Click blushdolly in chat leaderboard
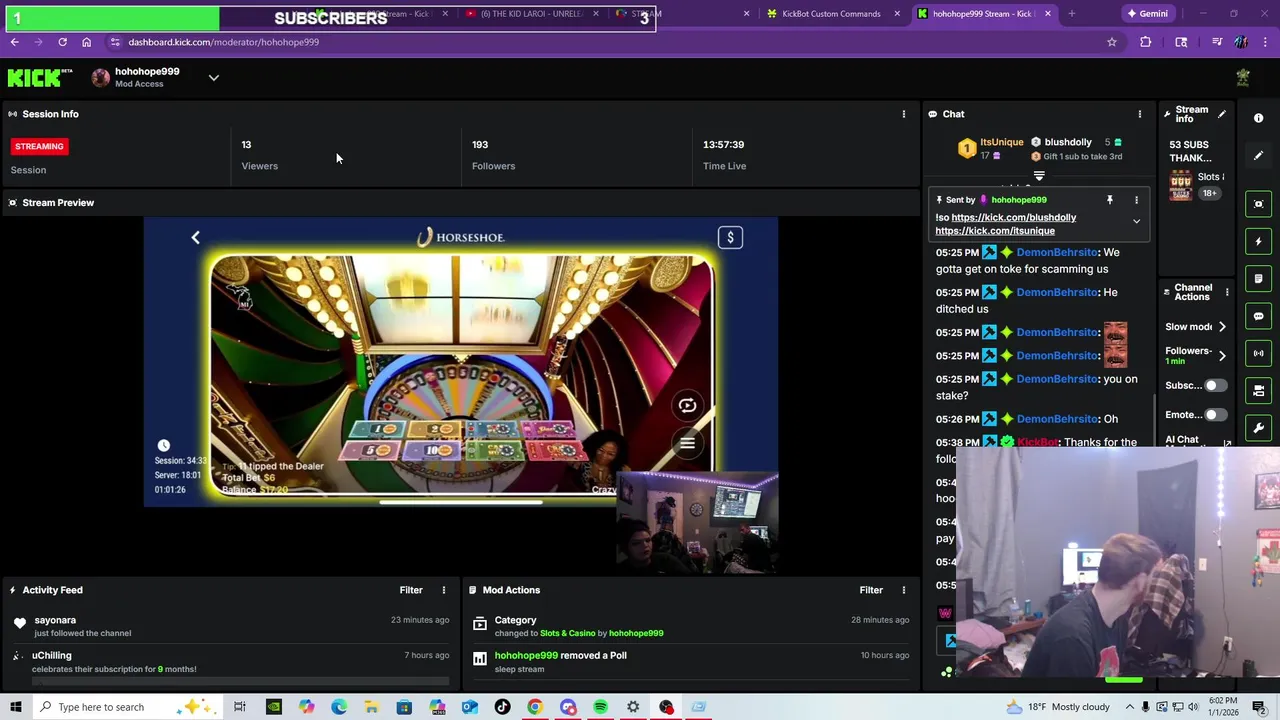The image size is (1280, 720). (x=1068, y=142)
